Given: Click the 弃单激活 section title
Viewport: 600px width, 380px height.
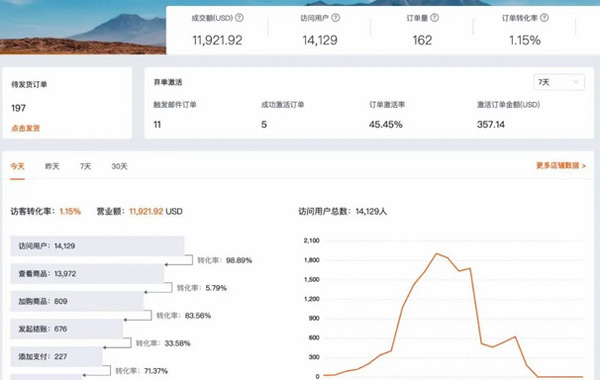Looking at the screenshot, I should (168, 82).
